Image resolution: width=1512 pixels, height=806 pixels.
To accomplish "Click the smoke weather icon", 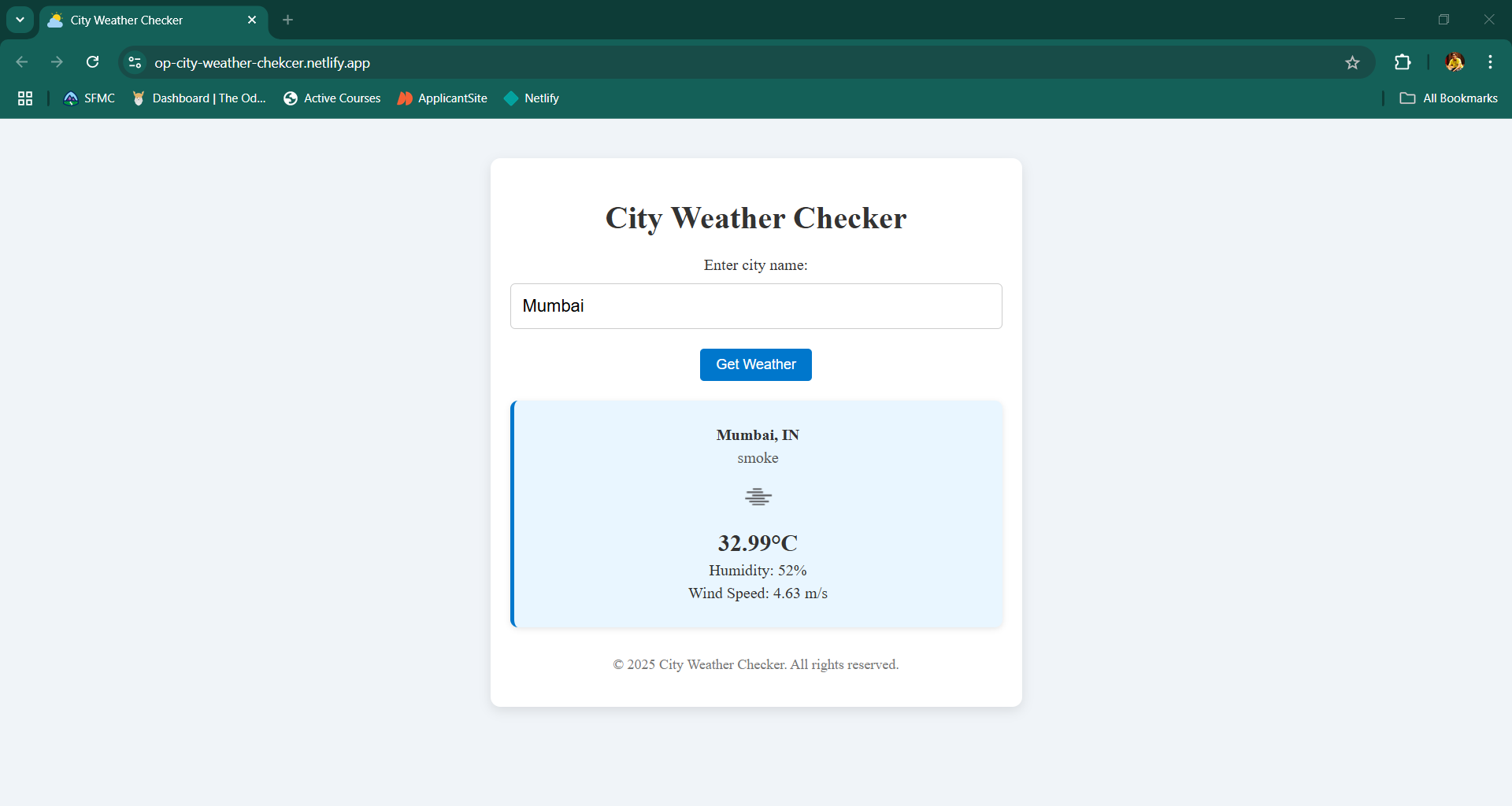I will click(x=758, y=497).
